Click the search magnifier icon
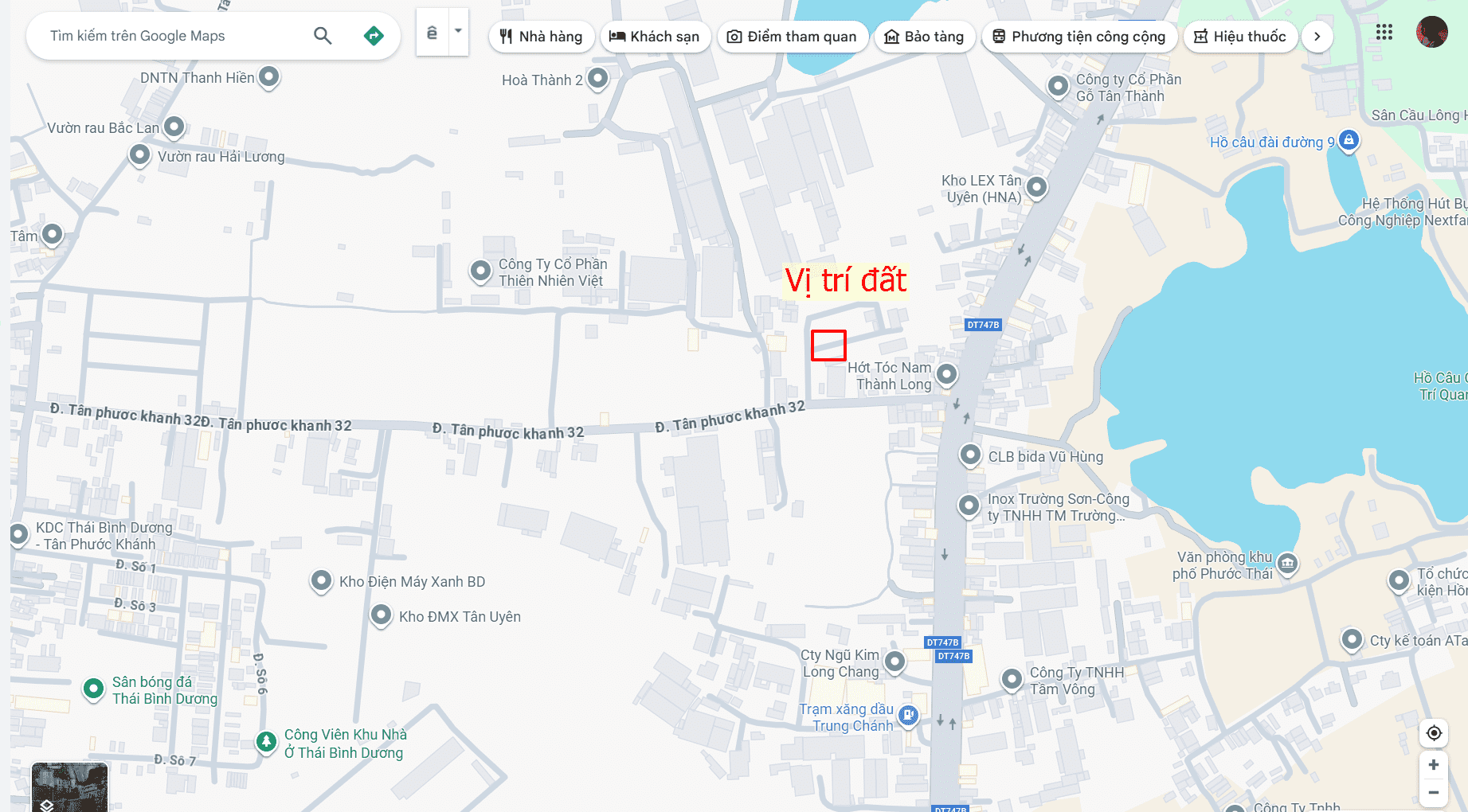The height and width of the screenshot is (812, 1468). point(323,36)
